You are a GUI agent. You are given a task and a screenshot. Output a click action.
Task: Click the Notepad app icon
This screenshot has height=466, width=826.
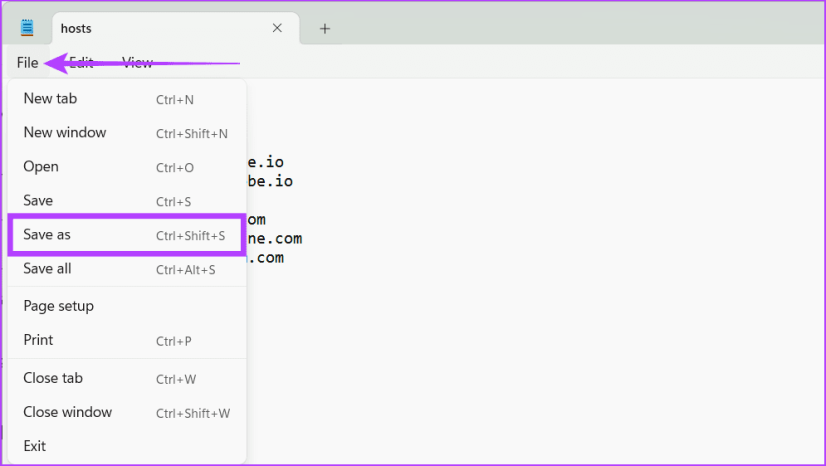(27, 28)
